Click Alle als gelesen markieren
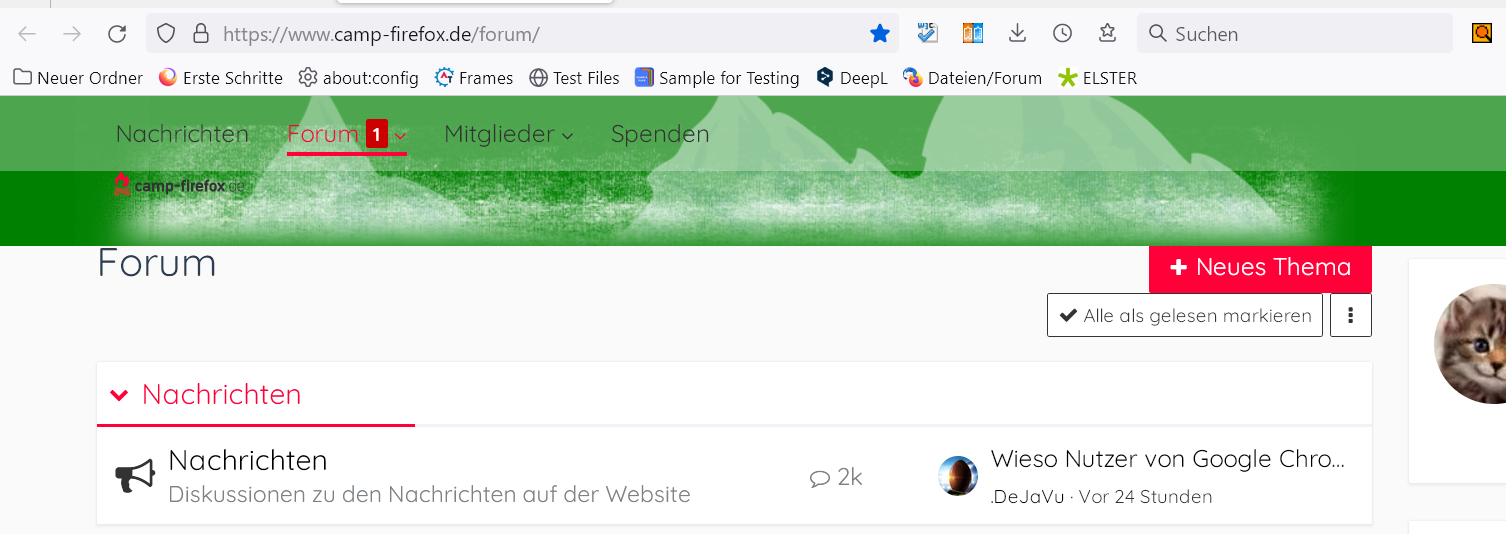 (x=1185, y=315)
